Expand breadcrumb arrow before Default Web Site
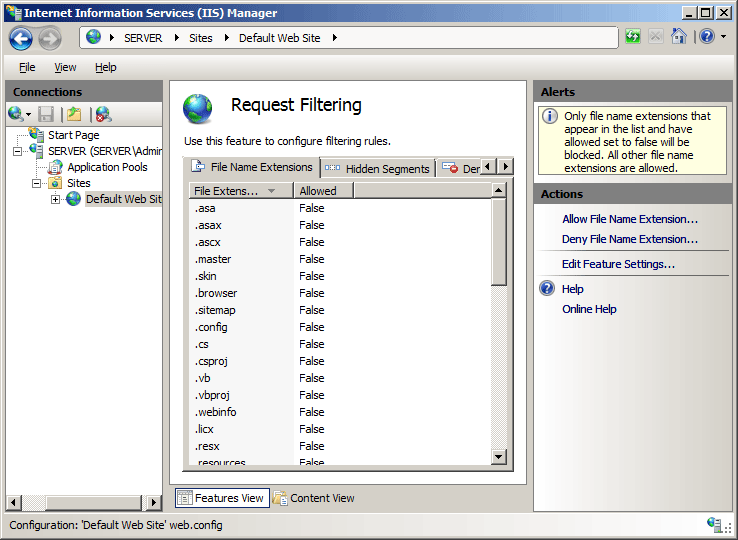738x540 pixels. pyautogui.click(x=227, y=38)
